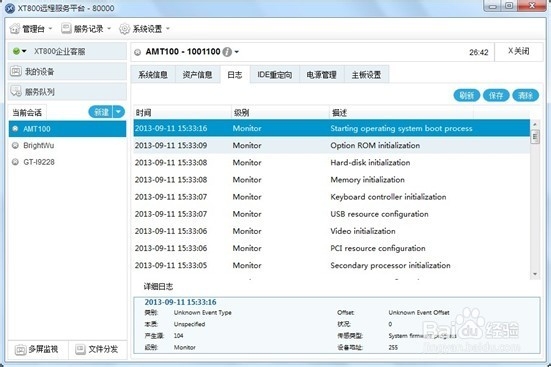The image size is (551, 367).
Task: Select the GT-I9228 session
Action: tap(67, 162)
